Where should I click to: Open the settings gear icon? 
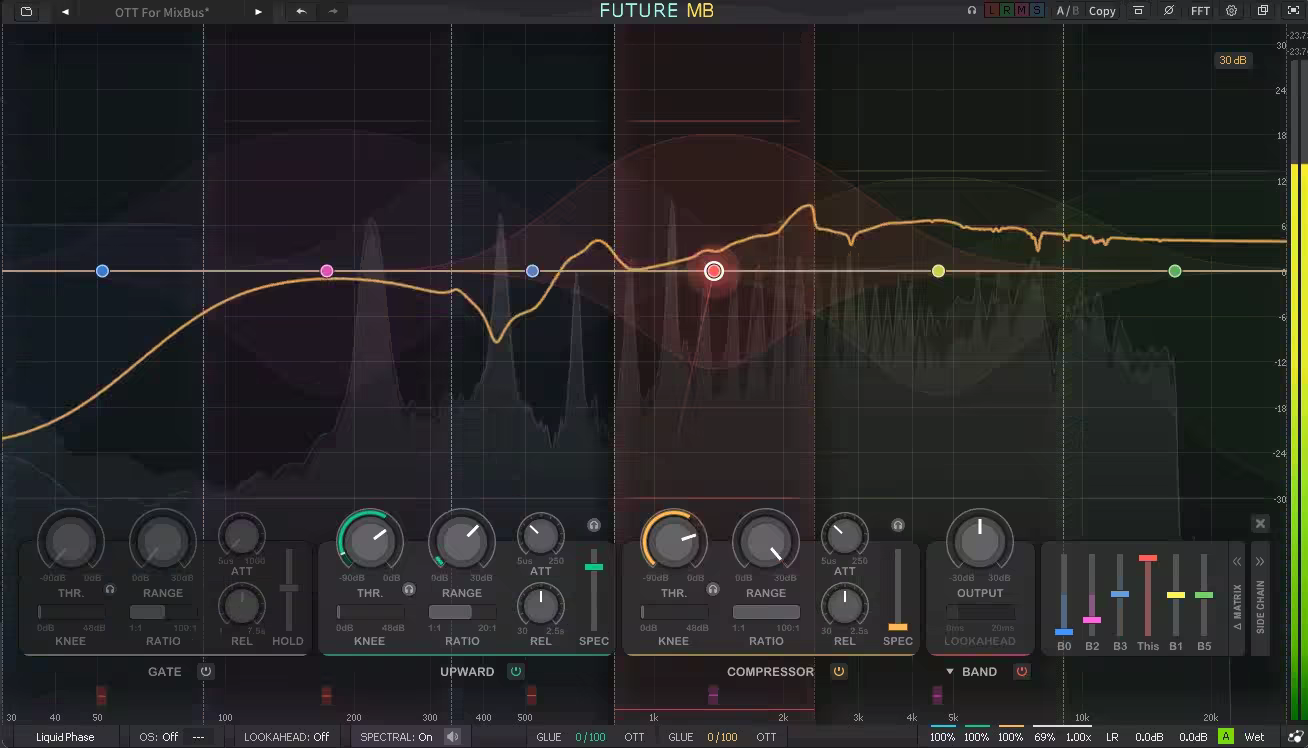point(1231,11)
